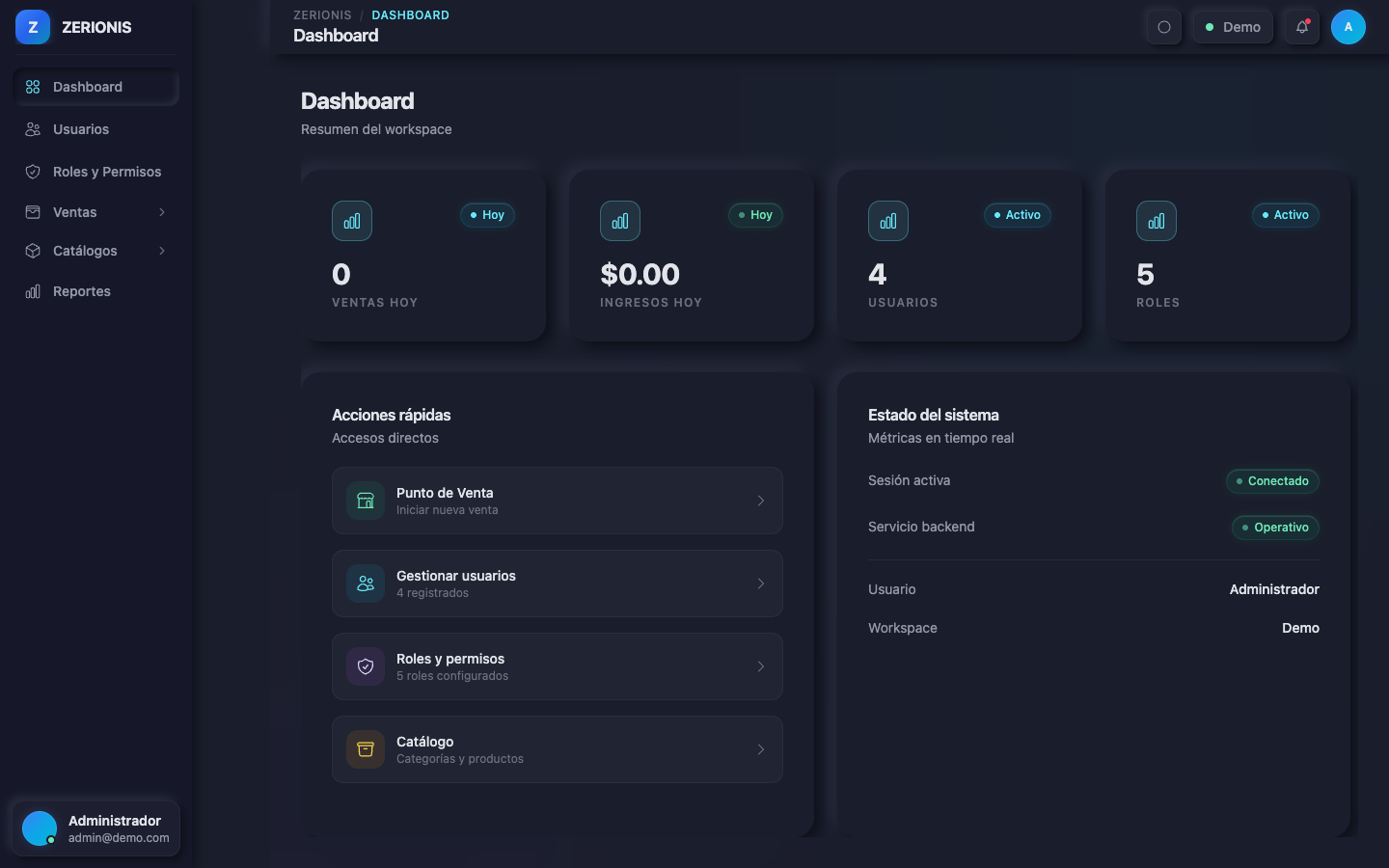This screenshot has height=868, width=1389.
Task: Click the Demo workspace button
Action: (x=1233, y=27)
